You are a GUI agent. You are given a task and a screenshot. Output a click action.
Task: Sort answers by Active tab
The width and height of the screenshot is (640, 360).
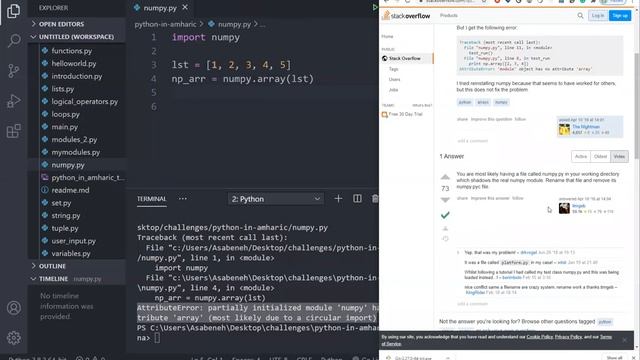[x=581, y=156]
